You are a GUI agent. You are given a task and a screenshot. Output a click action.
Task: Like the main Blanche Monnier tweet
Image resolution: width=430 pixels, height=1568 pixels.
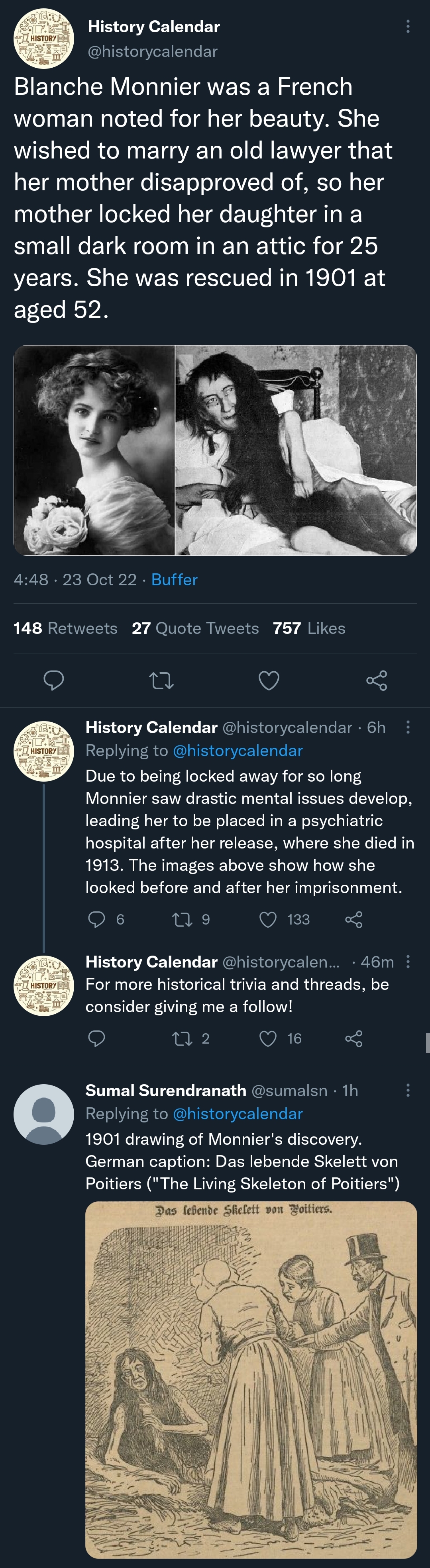[x=269, y=680]
